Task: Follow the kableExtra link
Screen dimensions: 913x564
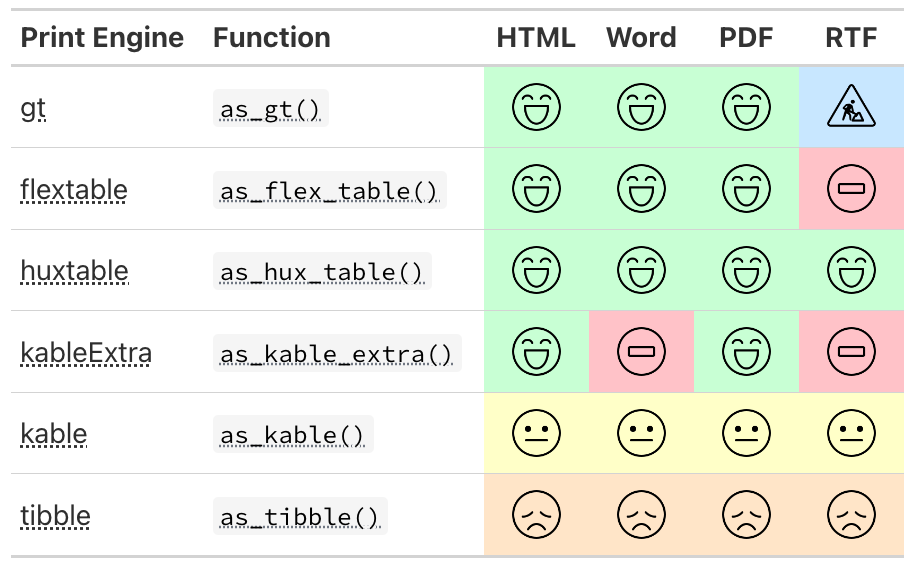Action: click(86, 352)
